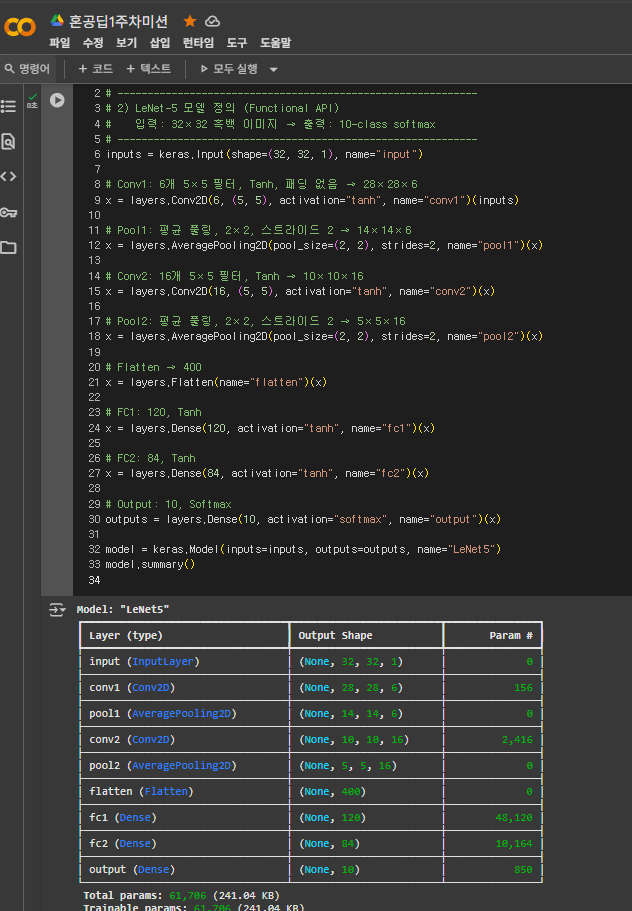Click 모두 실행 to run all cells
The height and width of the screenshot is (911, 632).
tap(229, 69)
